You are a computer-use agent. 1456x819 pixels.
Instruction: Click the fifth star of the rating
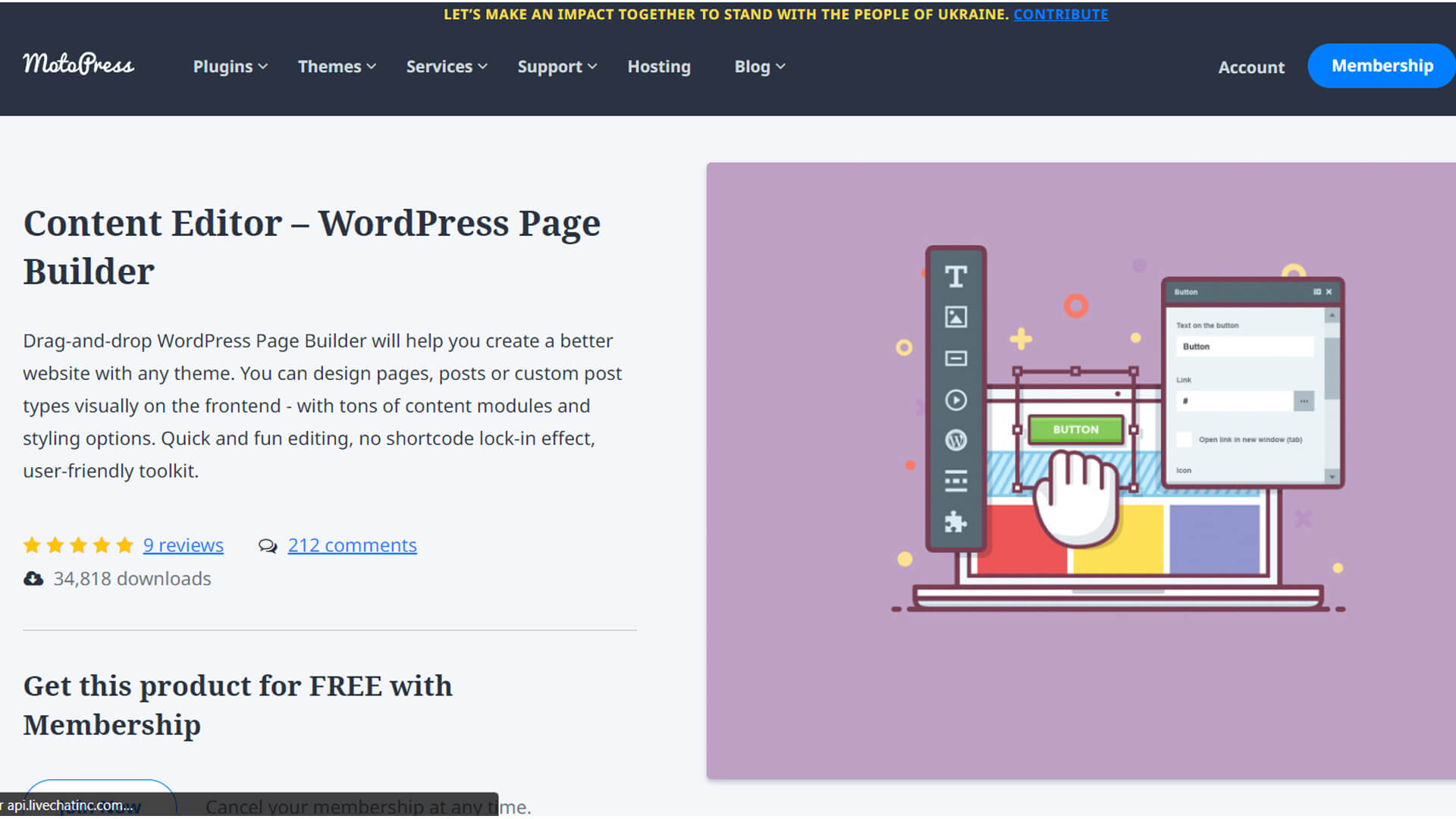[x=124, y=544]
